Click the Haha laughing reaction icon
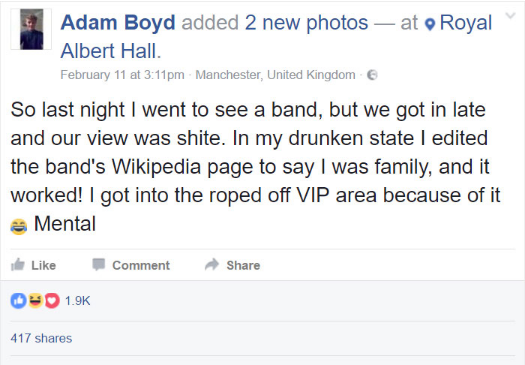 35,300
